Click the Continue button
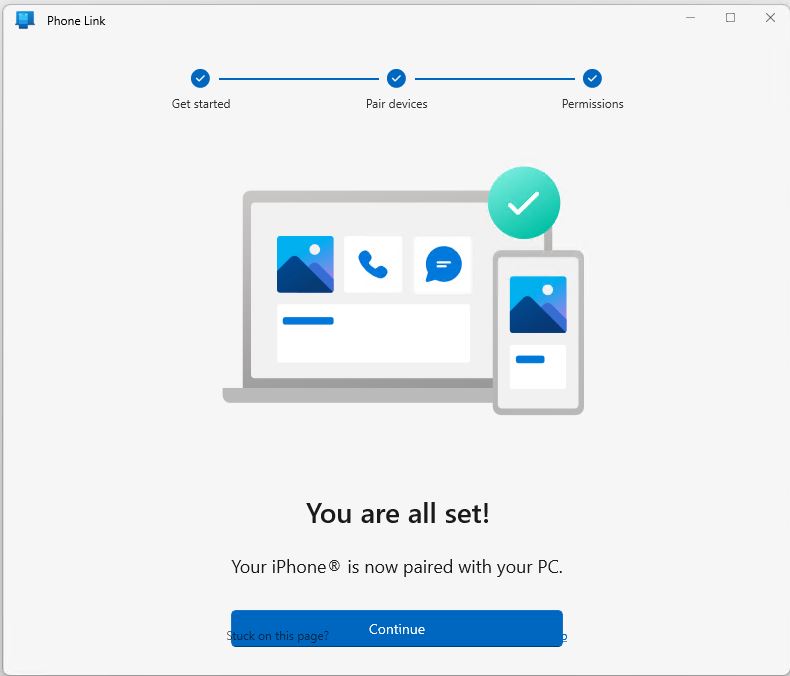The height and width of the screenshot is (676, 790). (396, 628)
